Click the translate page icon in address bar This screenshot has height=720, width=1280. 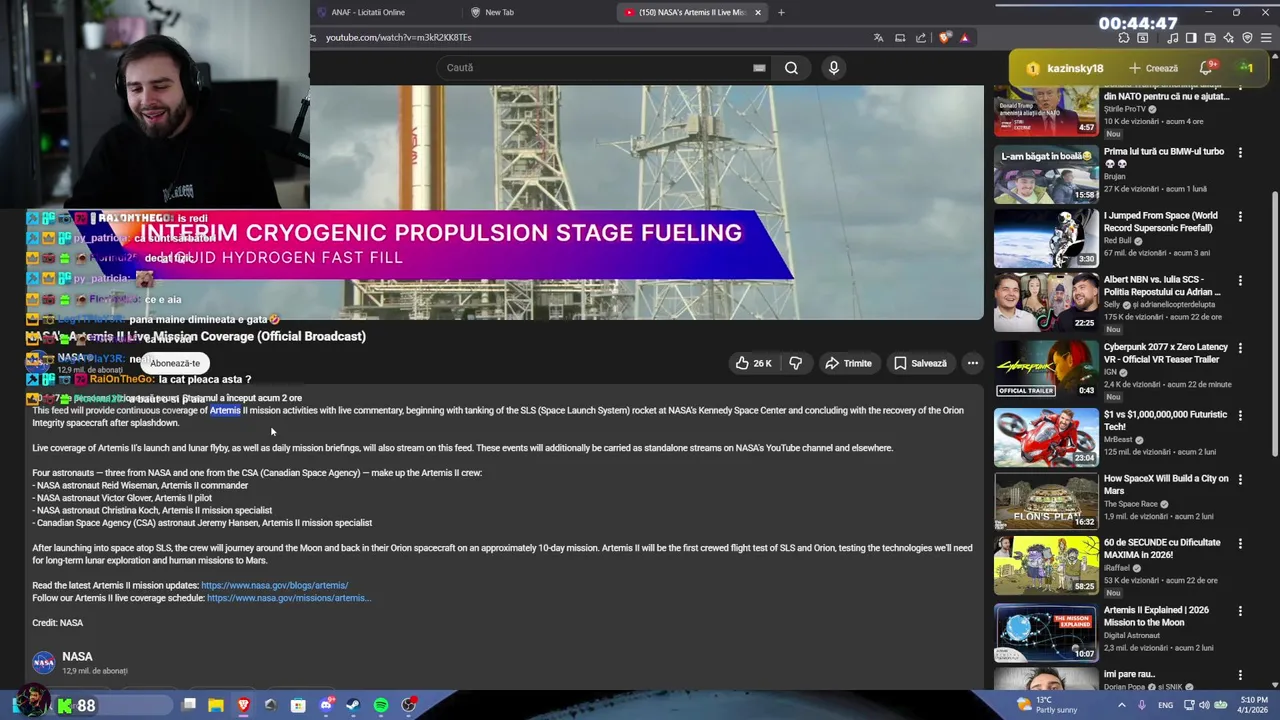pyautogui.click(x=878, y=38)
